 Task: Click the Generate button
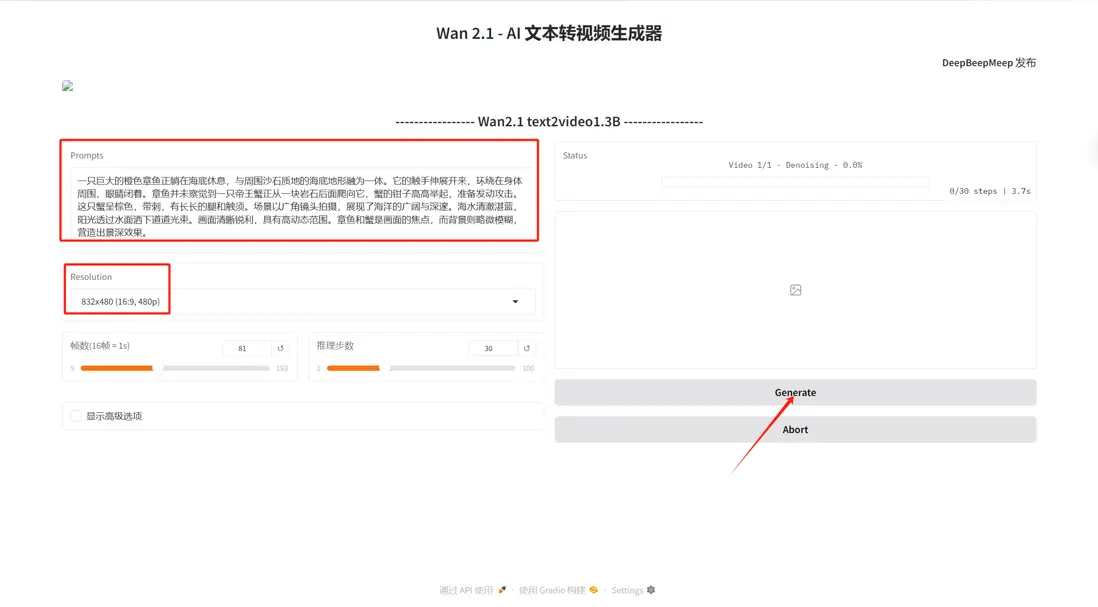(795, 392)
